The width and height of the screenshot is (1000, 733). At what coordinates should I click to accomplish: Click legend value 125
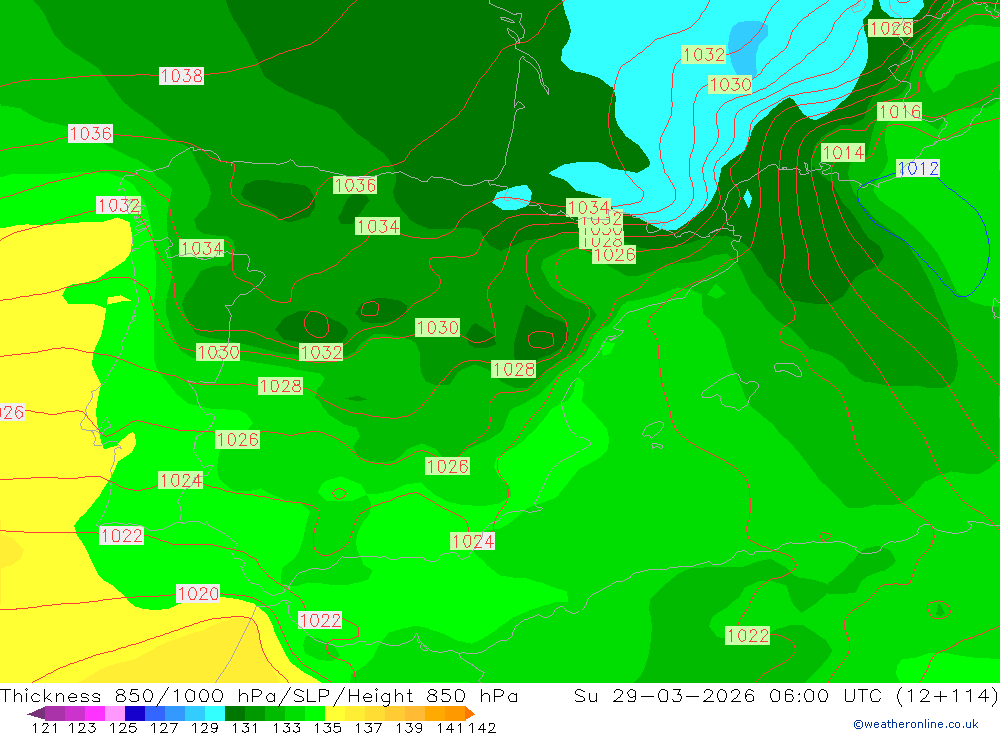point(123,728)
